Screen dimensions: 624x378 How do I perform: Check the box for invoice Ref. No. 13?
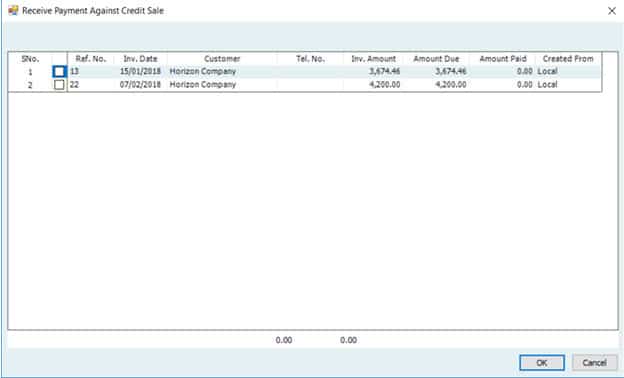click(59, 72)
